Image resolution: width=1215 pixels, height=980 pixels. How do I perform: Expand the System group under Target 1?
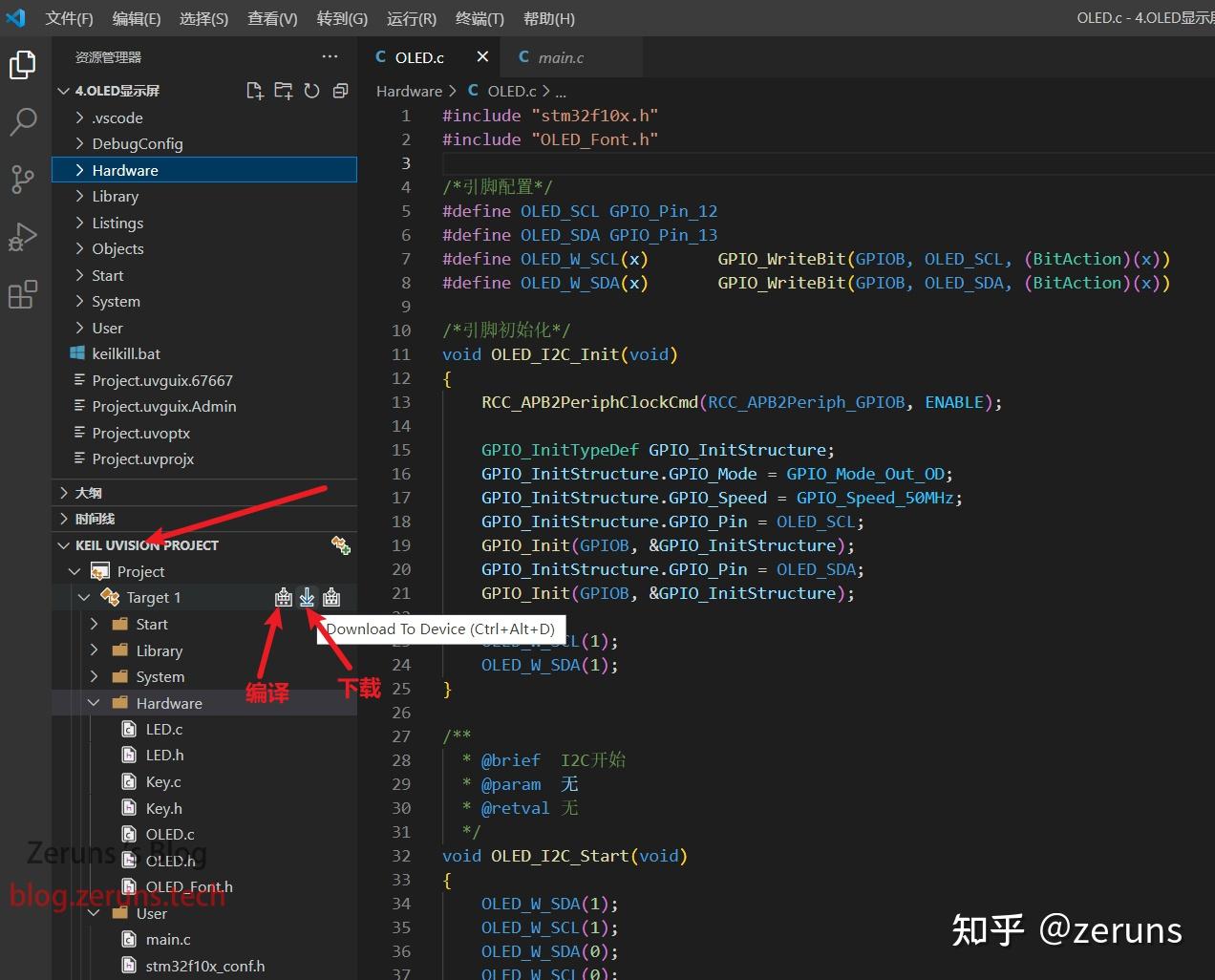(x=94, y=676)
